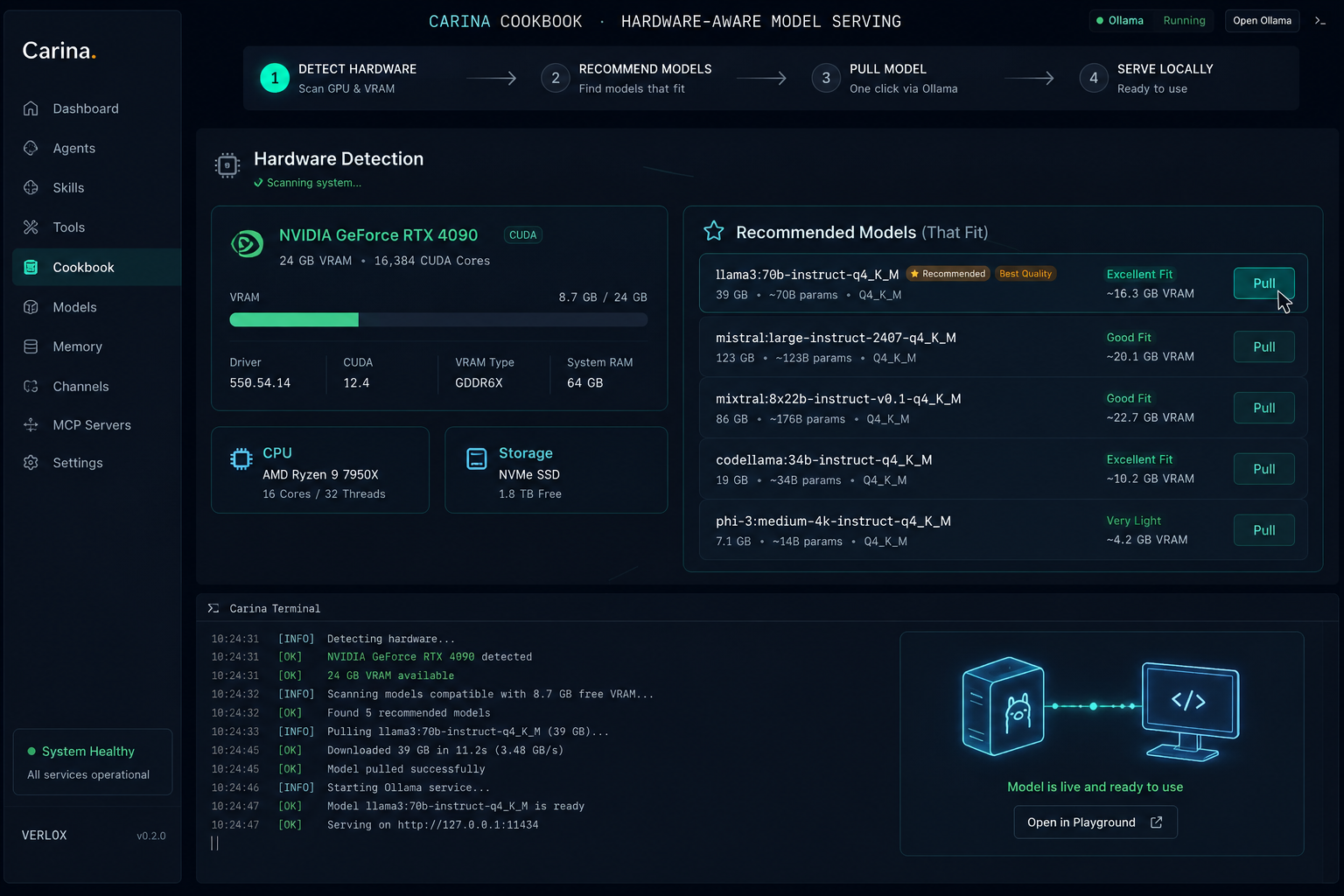Select the Cookbook sidebar icon
Viewport: 1344px width, 896px height.
tap(31, 267)
